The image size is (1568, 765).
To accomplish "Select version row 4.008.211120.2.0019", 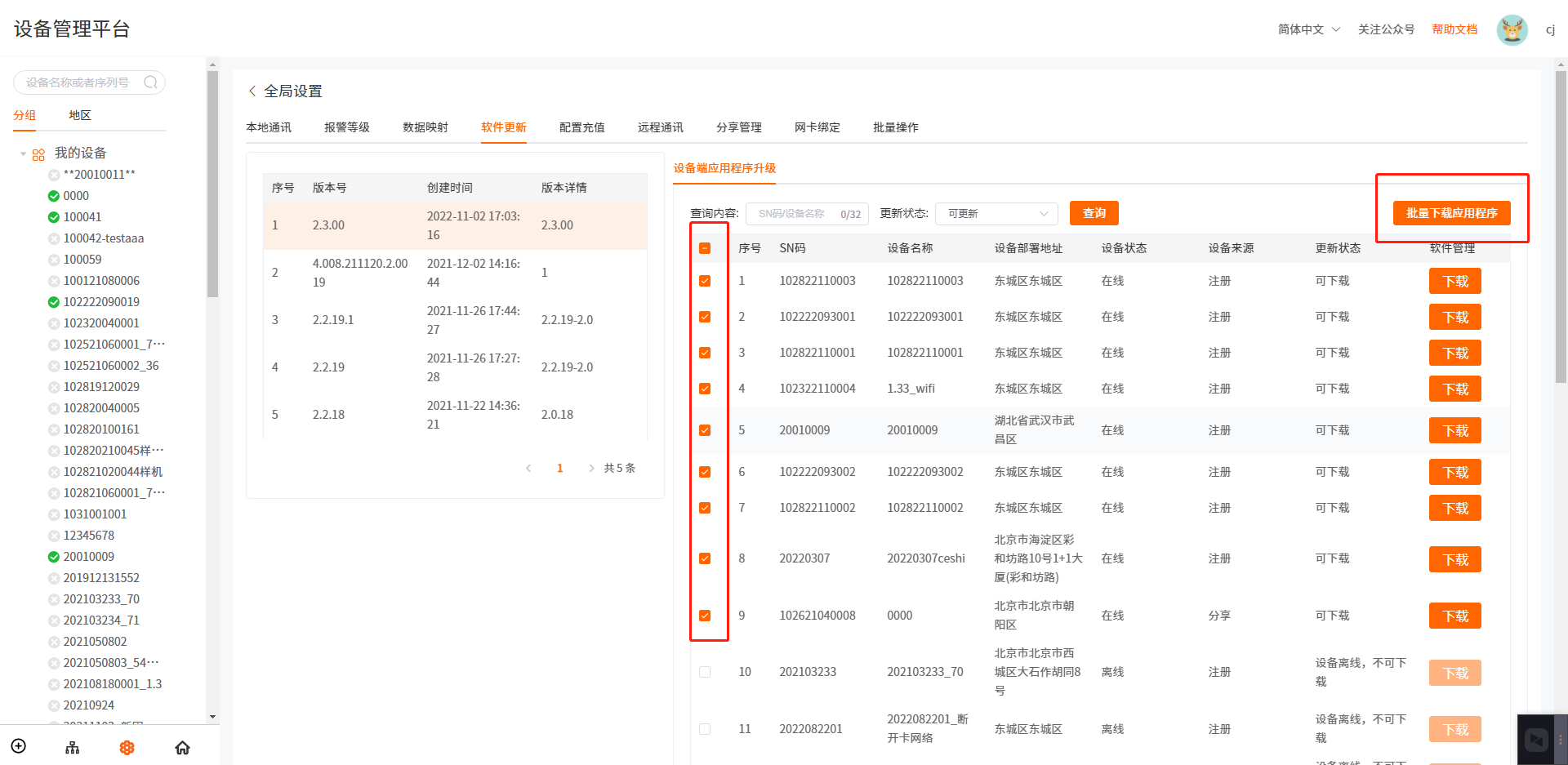I will coord(455,273).
